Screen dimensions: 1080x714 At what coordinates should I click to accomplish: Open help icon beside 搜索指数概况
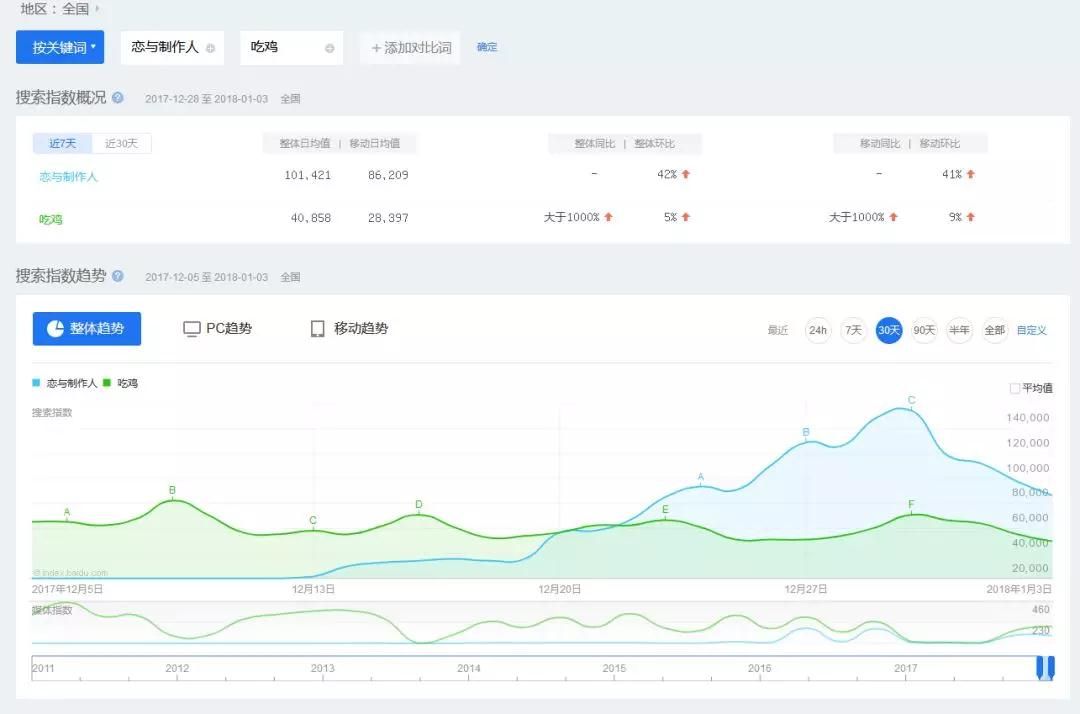[x=118, y=98]
